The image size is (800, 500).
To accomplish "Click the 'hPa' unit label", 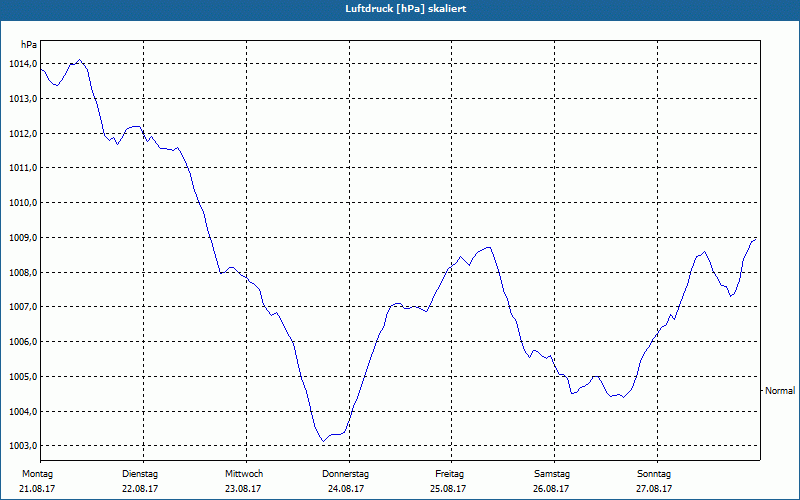I will pos(29,44).
